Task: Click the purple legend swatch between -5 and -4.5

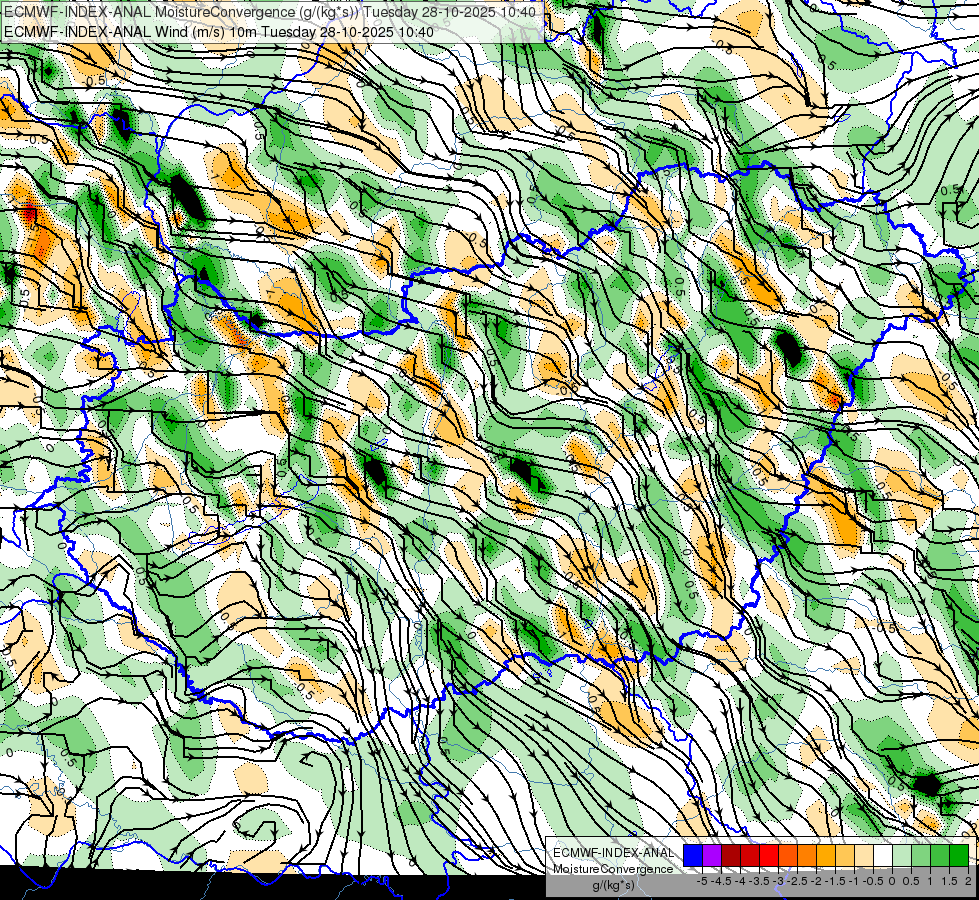Action: [712, 856]
